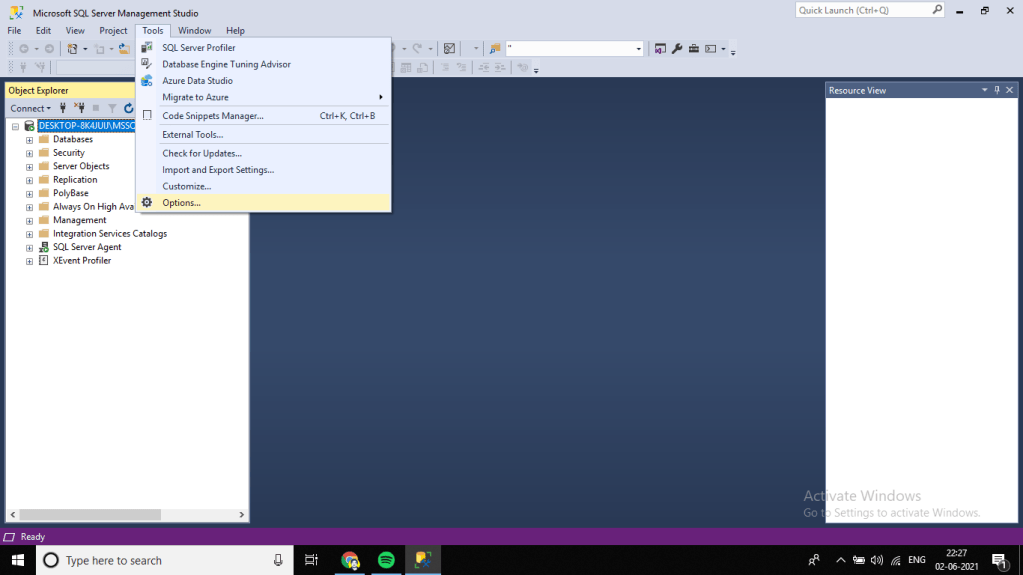Open the Connect dropdown in Object Explorer

click(x=30, y=108)
